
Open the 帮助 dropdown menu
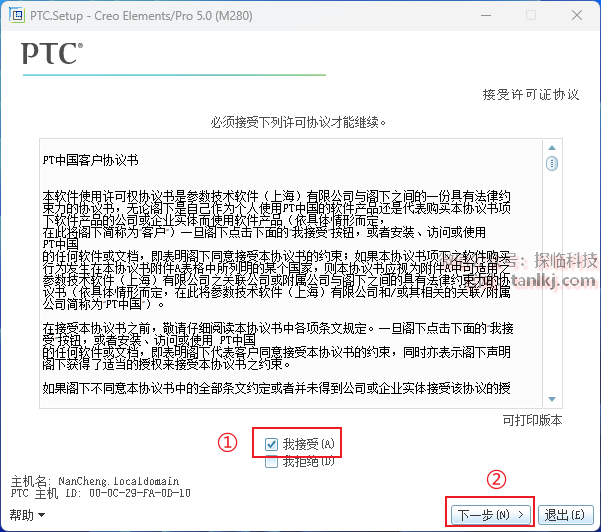[x=28, y=515]
